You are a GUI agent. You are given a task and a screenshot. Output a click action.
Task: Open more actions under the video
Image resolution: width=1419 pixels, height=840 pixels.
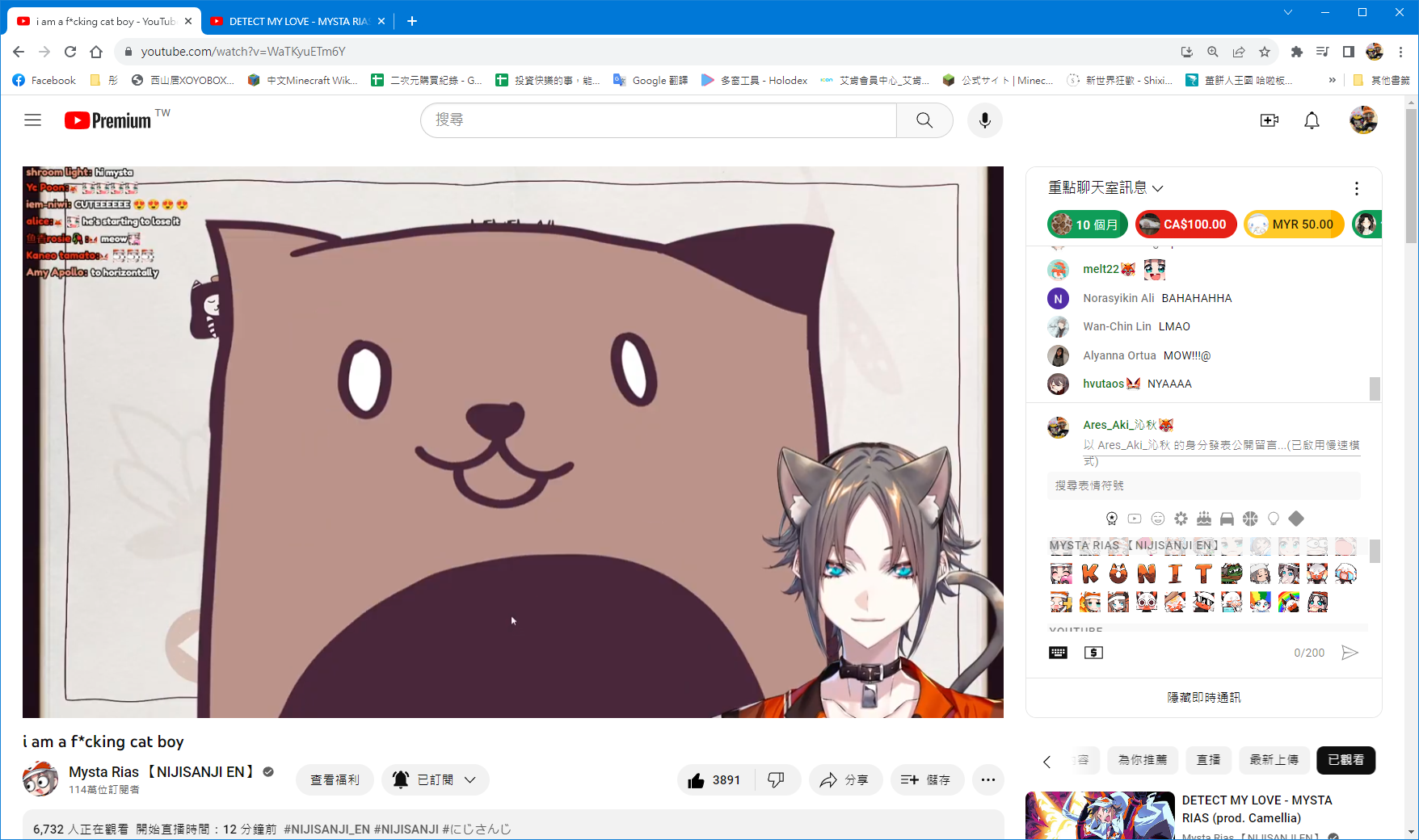987,780
